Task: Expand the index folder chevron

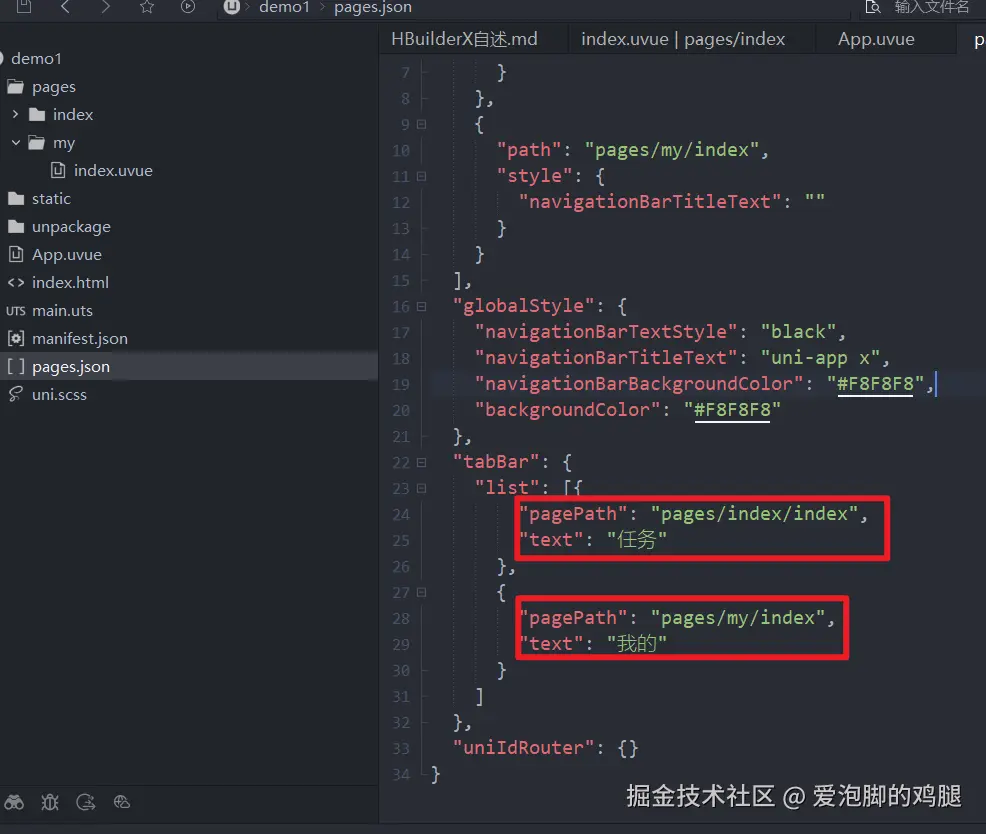Action: coord(16,114)
